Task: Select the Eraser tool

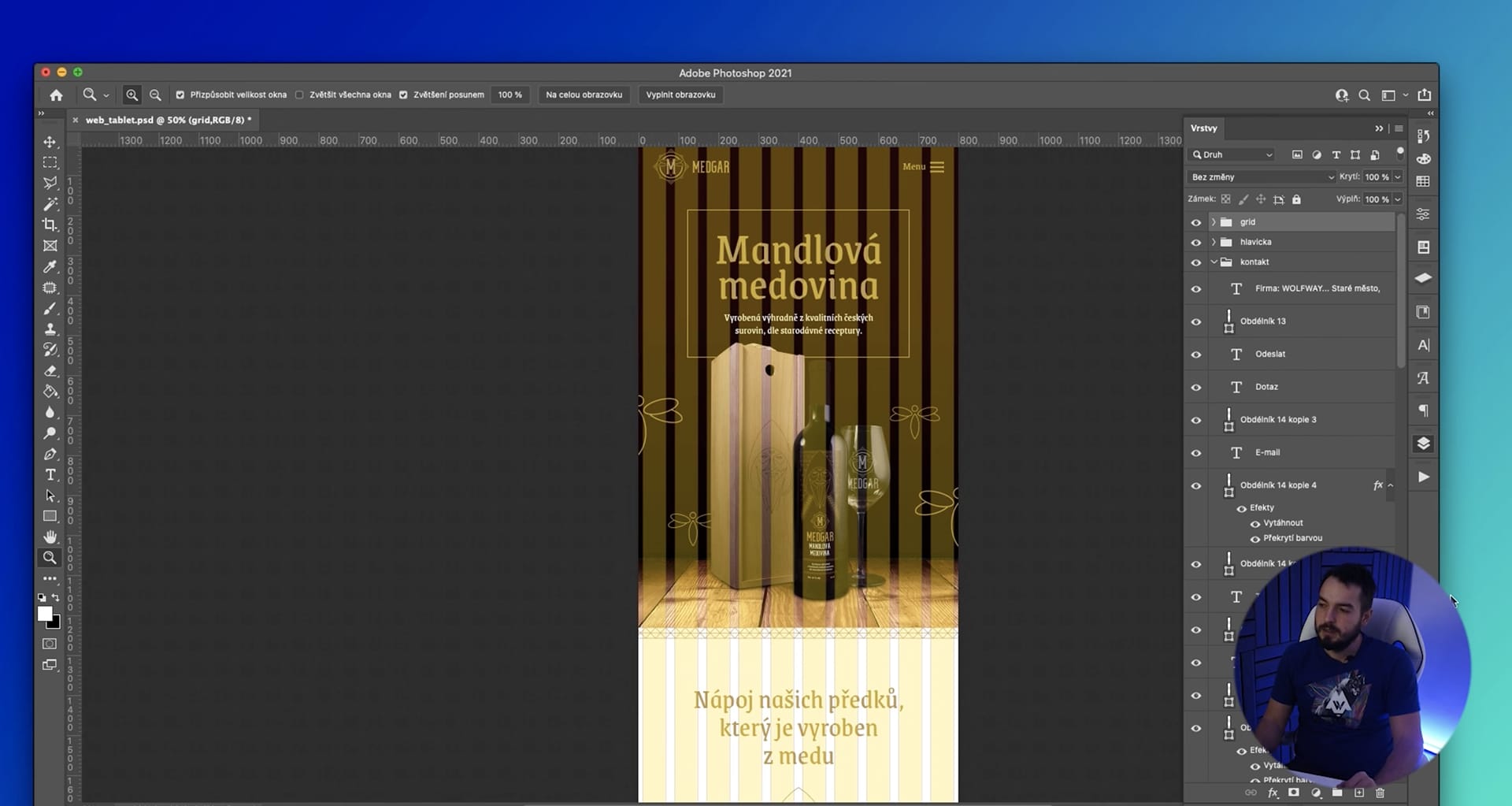Action: pos(50,371)
